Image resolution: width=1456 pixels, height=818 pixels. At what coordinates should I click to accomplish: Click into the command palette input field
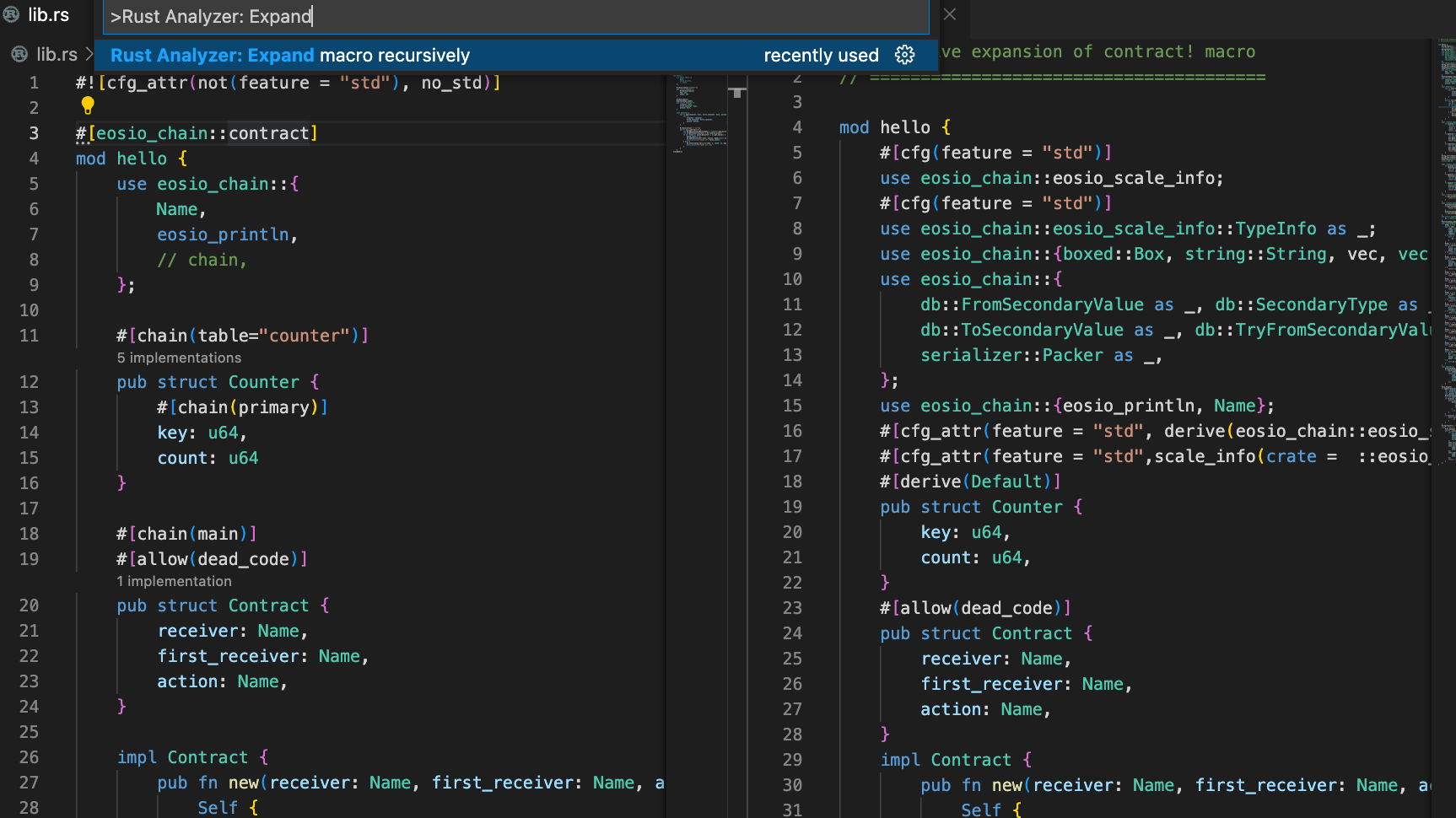coord(516,16)
